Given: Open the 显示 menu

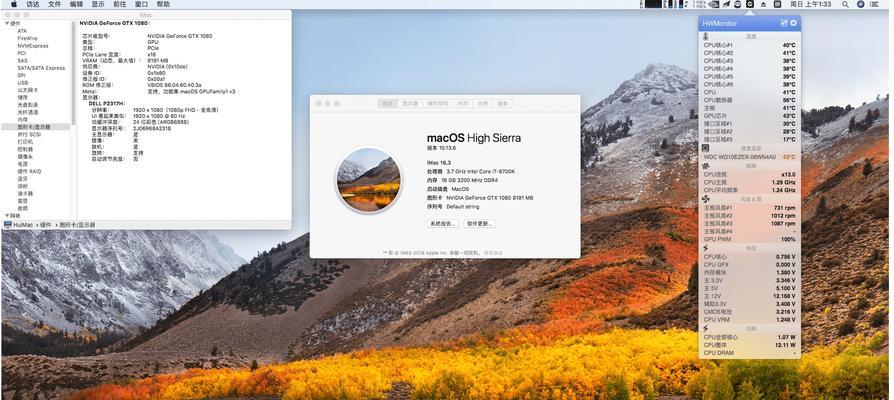Looking at the screenshot, I should click(98, 4).
